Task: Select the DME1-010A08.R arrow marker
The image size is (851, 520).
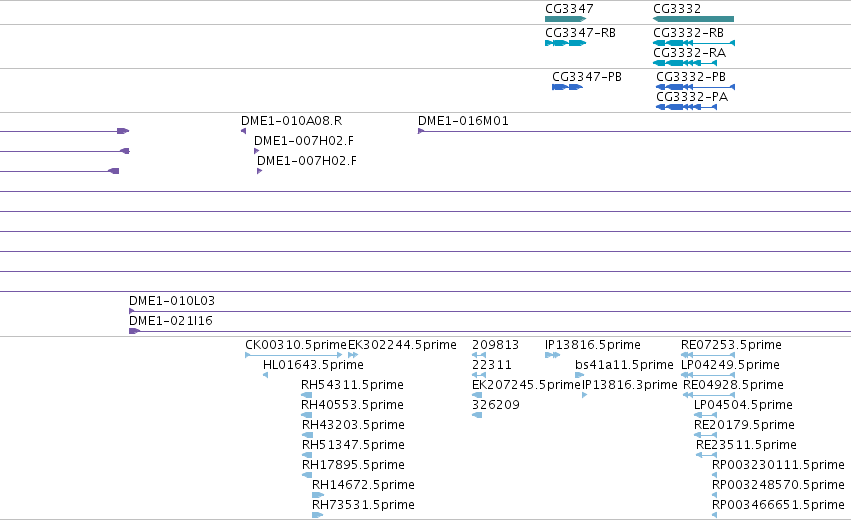Action: coord(244,131)
